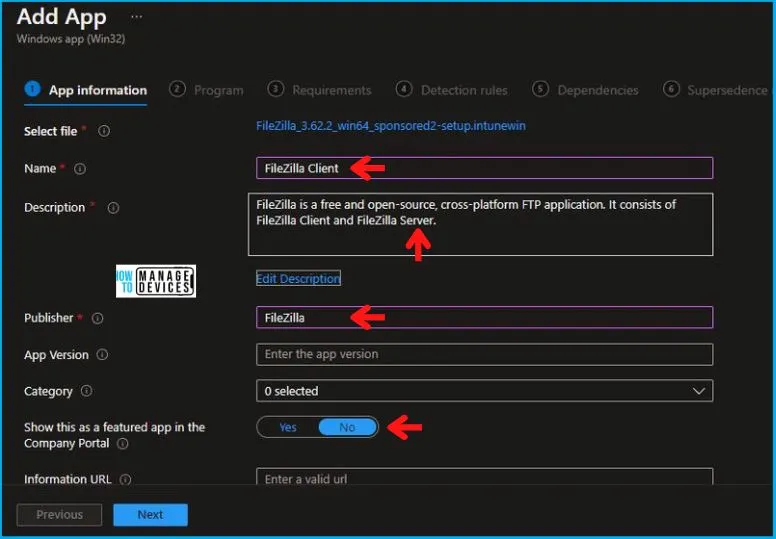Screen dimensions: 776x539
Task: Focus the Name field containing FileZilla Client
Action: [485, 168]
